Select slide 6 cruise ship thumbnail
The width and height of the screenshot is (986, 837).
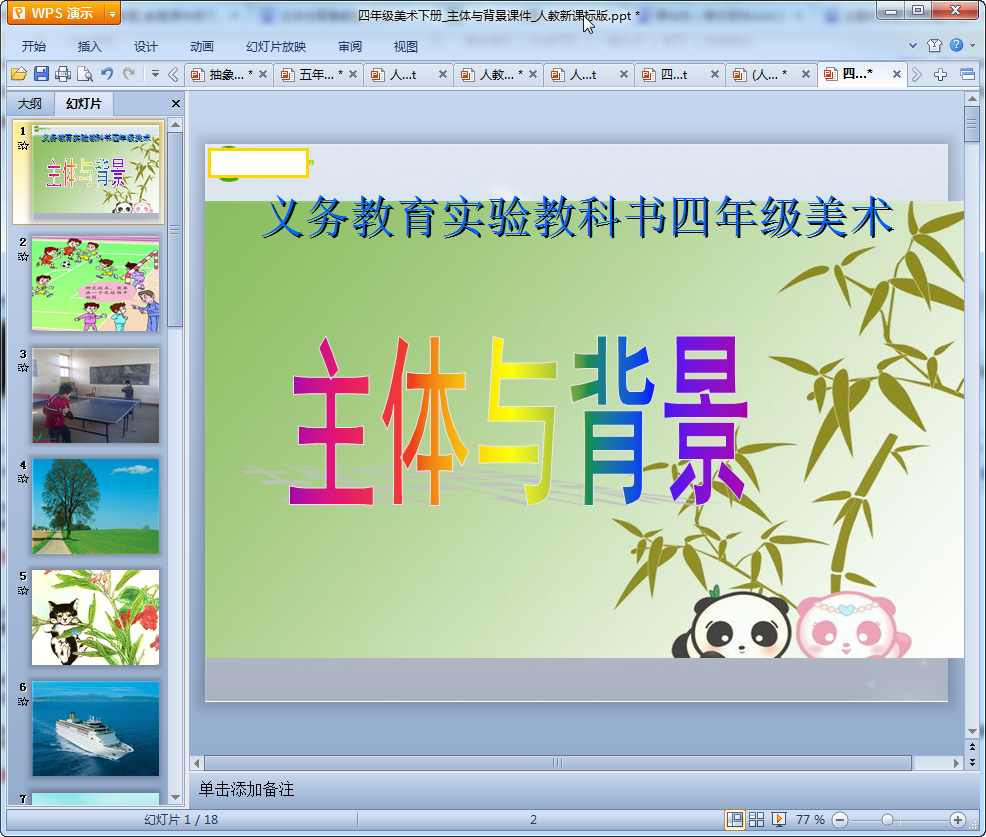[x=96, y=729]
